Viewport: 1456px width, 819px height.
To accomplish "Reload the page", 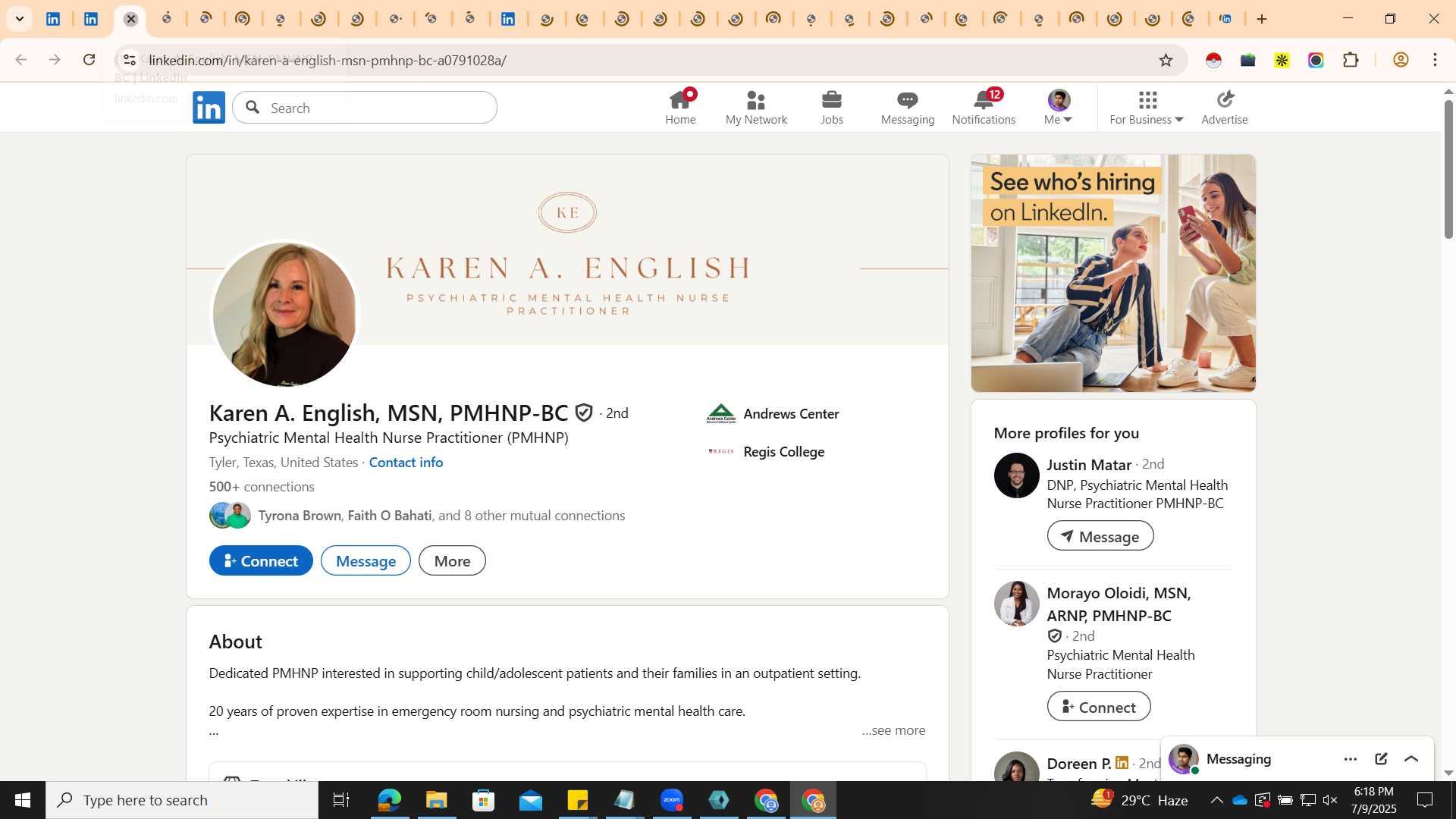I will [x=89, y=60].
